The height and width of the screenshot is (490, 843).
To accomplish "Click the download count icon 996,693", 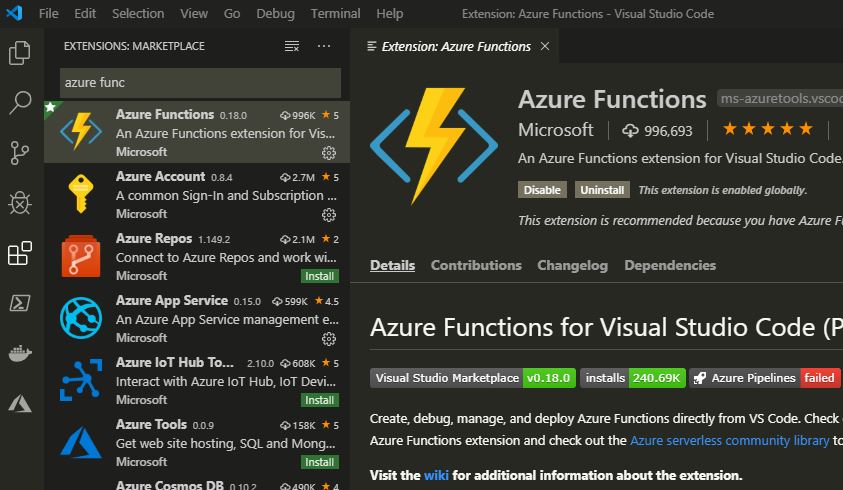I will [x=630, y=131].
